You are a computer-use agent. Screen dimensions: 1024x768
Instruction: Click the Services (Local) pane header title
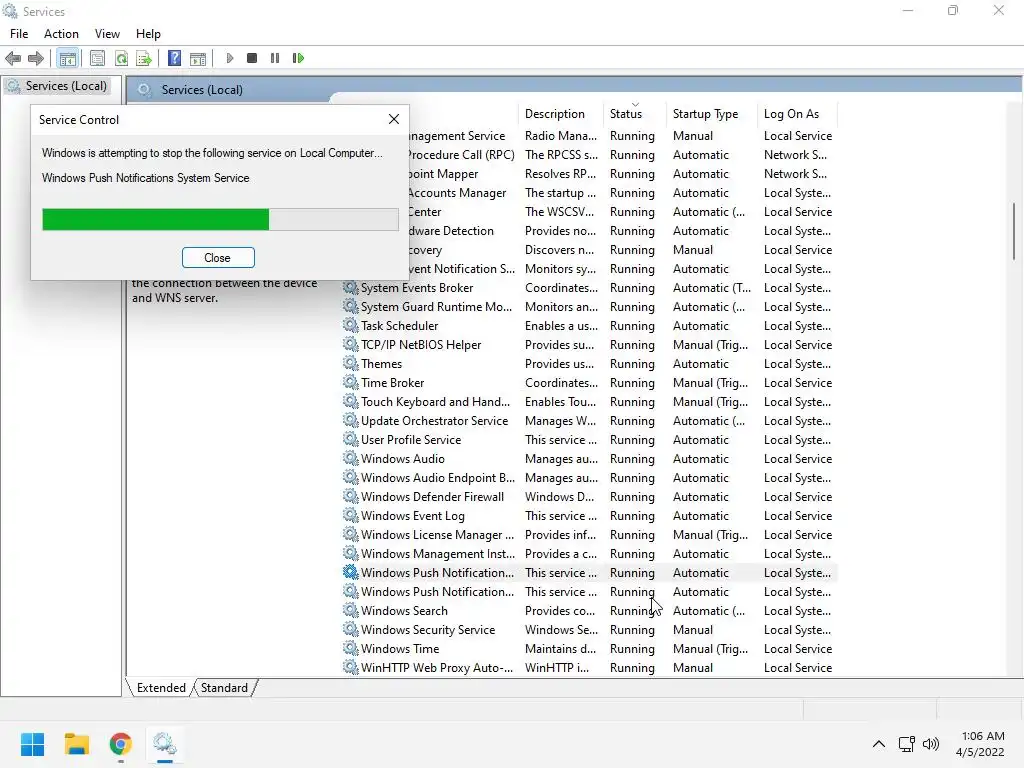202,90
